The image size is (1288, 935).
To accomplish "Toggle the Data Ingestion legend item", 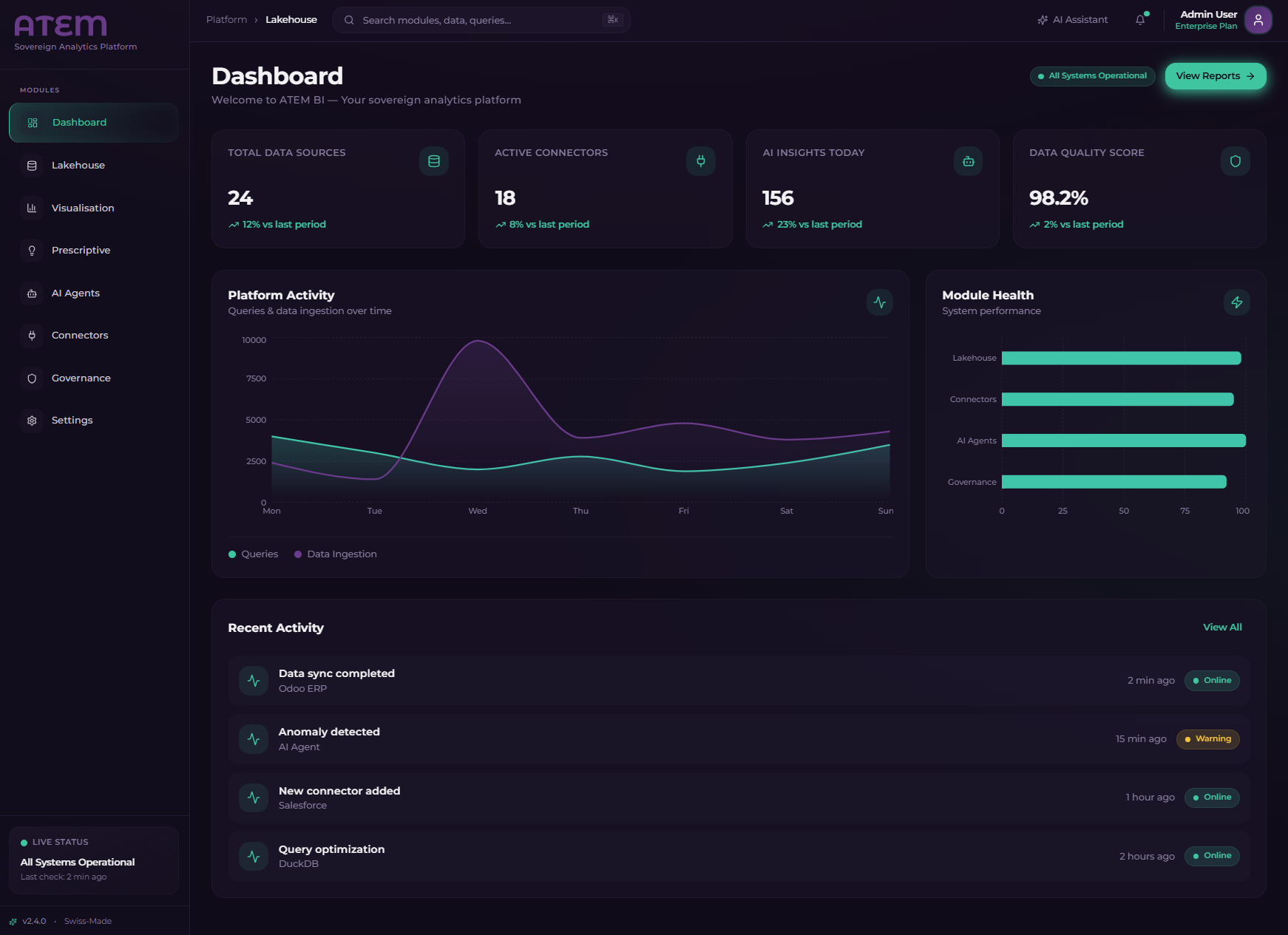I will coord(336,554).
